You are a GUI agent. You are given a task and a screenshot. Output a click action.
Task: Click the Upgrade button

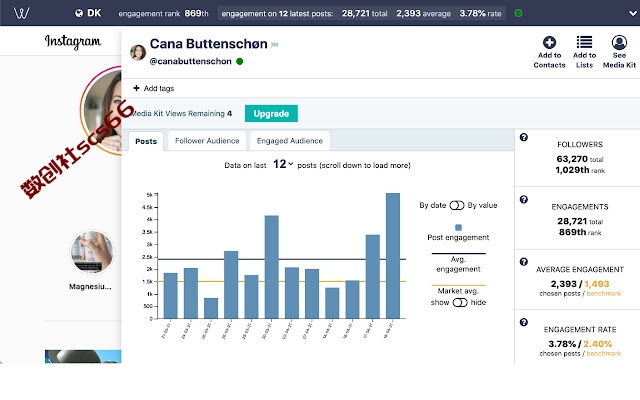[x=271, y=113]
